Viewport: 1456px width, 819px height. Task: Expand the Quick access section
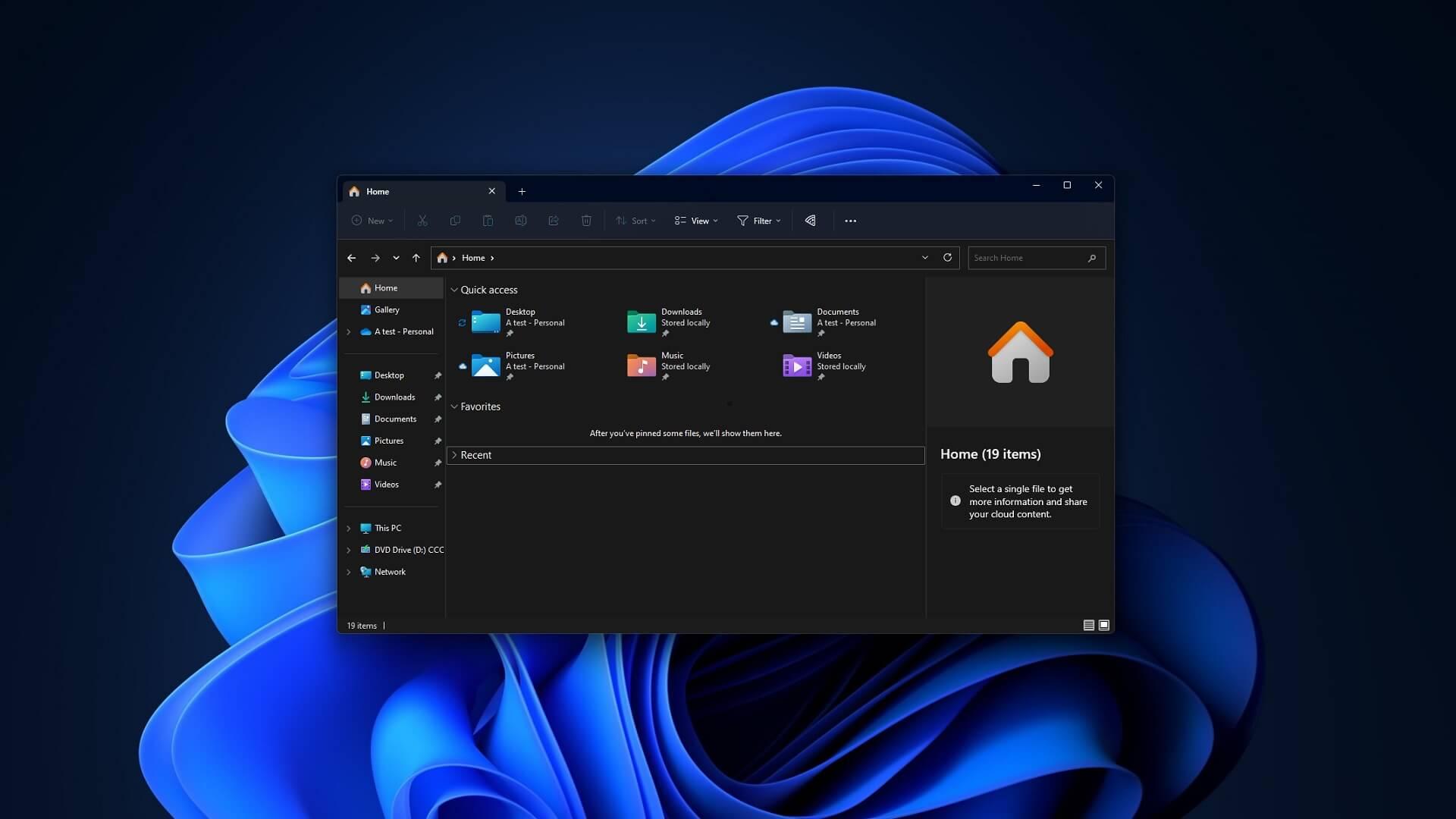pos(454,289)
